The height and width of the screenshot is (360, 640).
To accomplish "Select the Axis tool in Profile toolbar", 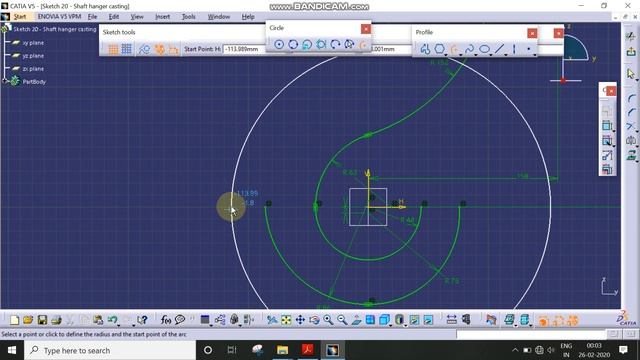I will coord(514,49).
